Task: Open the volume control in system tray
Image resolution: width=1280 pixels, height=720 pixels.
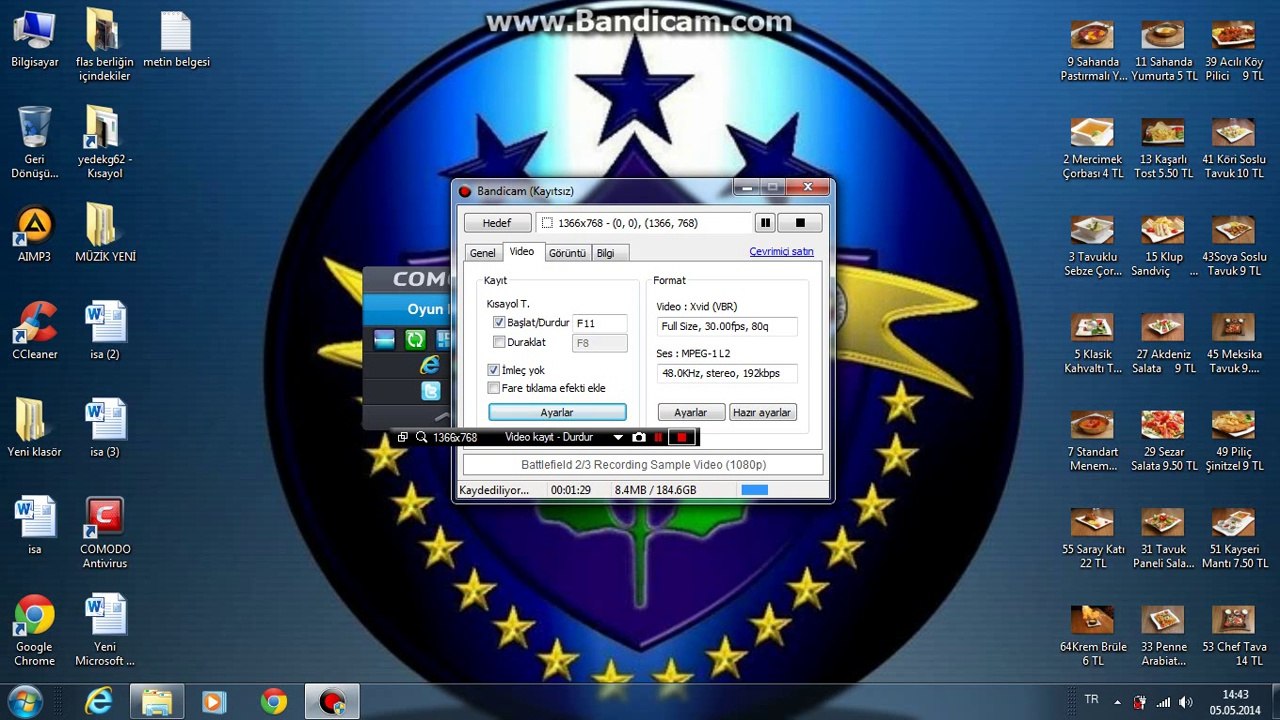Action: pyautogui.click(x=1186, y=702)
